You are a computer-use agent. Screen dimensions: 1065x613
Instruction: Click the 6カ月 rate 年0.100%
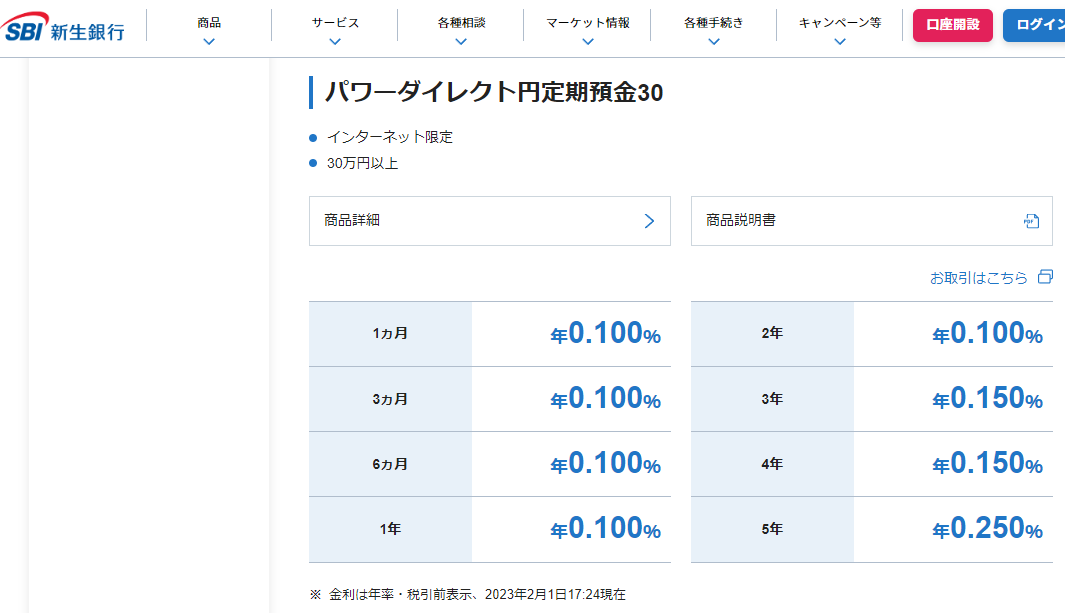click(605, 464)
